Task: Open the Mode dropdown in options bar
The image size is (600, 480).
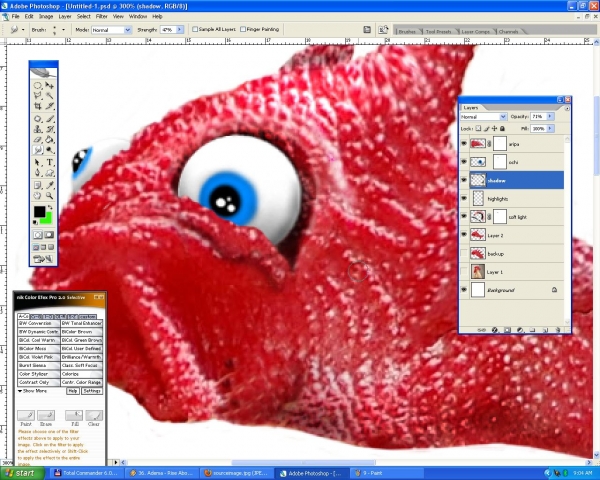Action: 127,30
